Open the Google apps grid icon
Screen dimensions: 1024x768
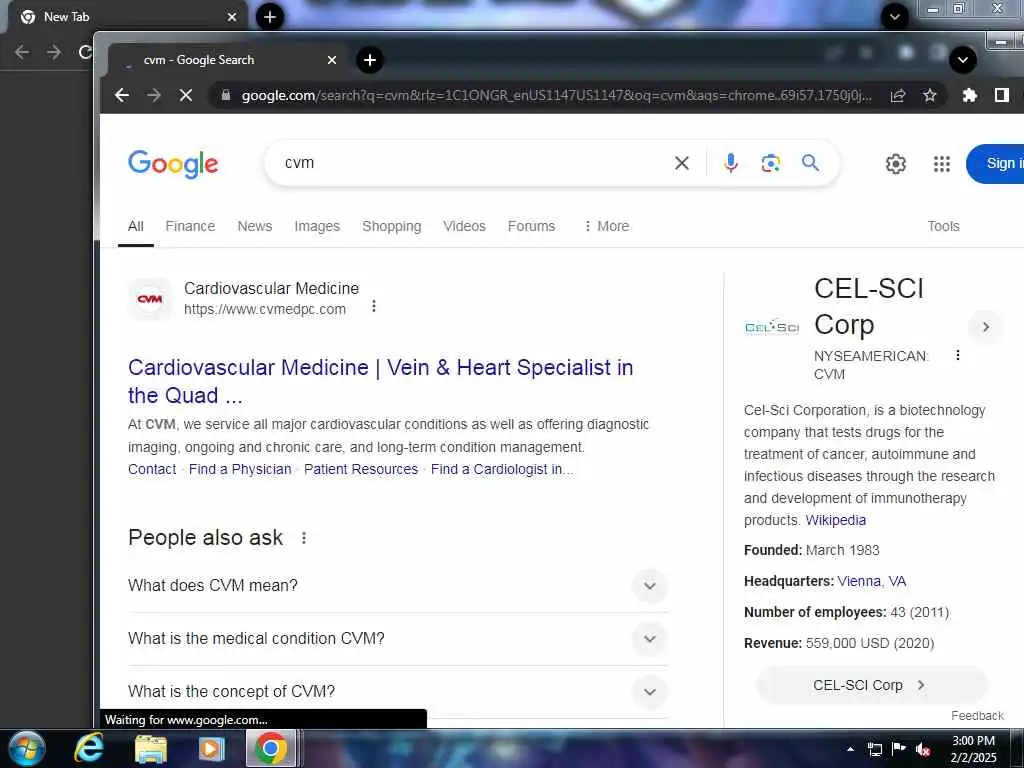coord(942,164)
